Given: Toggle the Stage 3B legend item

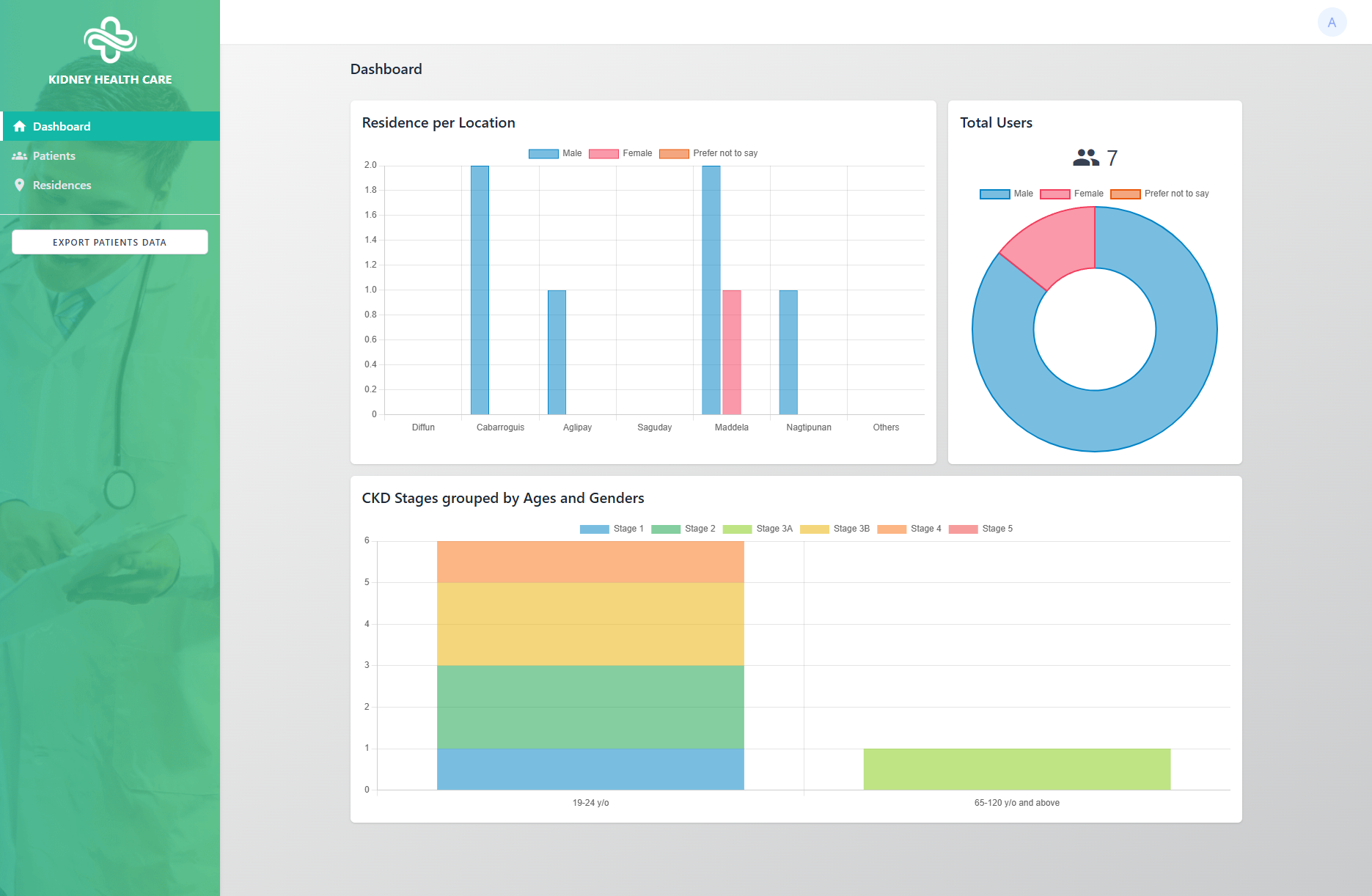Looking at the screenshot, I should [834, 529].
